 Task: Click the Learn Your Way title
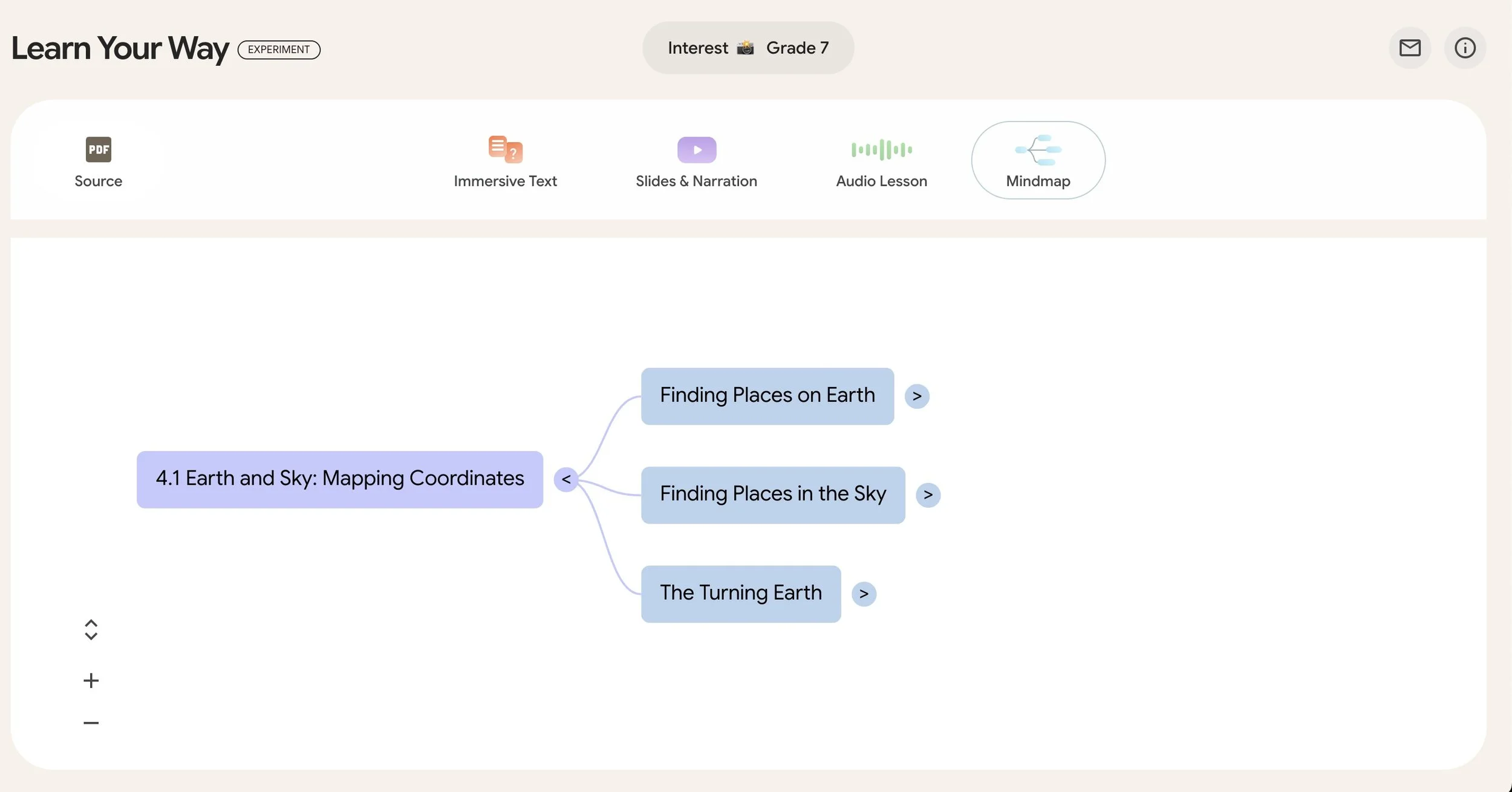(120, 48)
